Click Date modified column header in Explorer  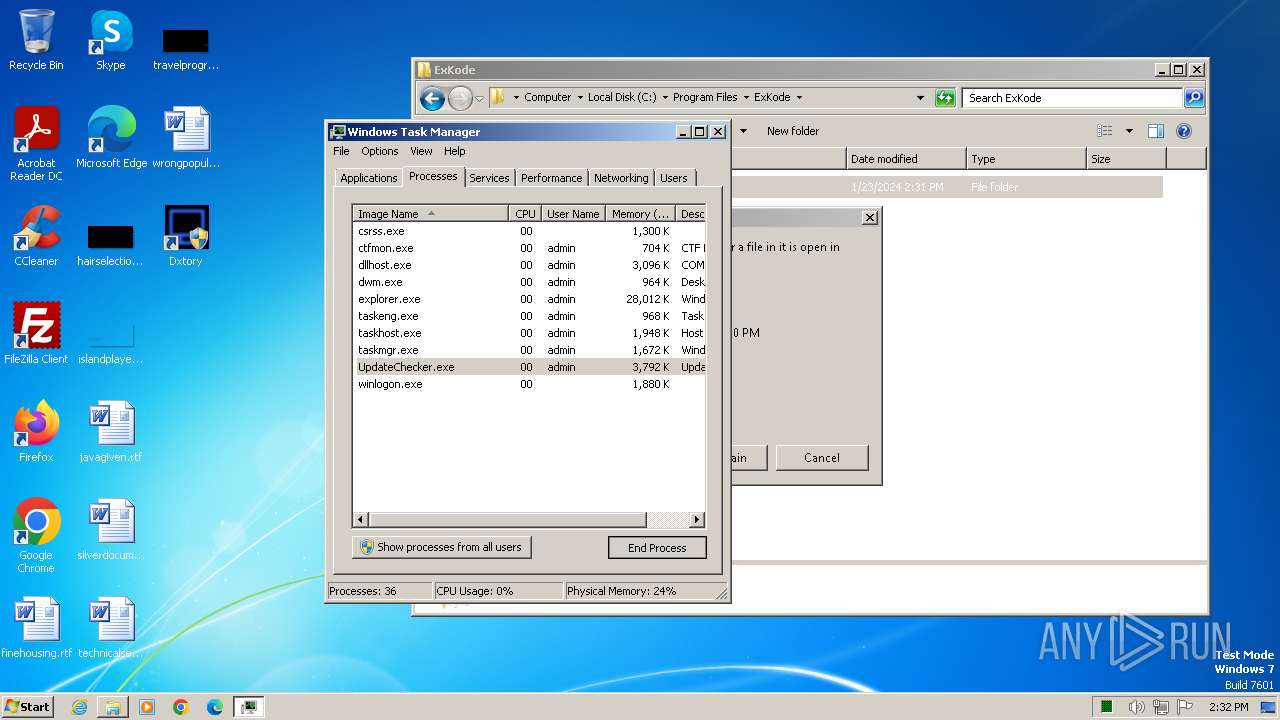coord(905,159)
